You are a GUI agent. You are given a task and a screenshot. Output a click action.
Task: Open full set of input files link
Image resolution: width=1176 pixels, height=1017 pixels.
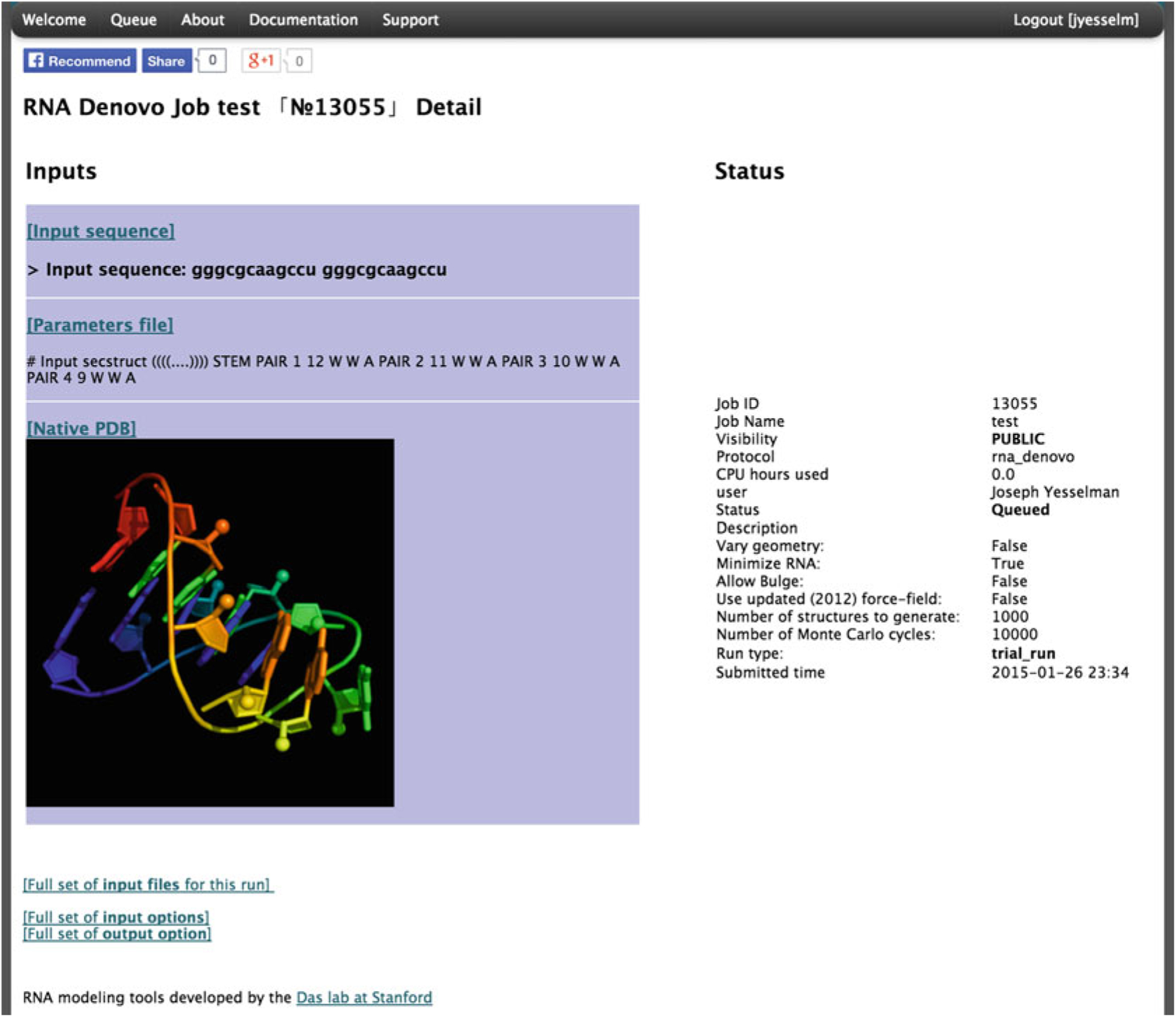coord(148,884)
